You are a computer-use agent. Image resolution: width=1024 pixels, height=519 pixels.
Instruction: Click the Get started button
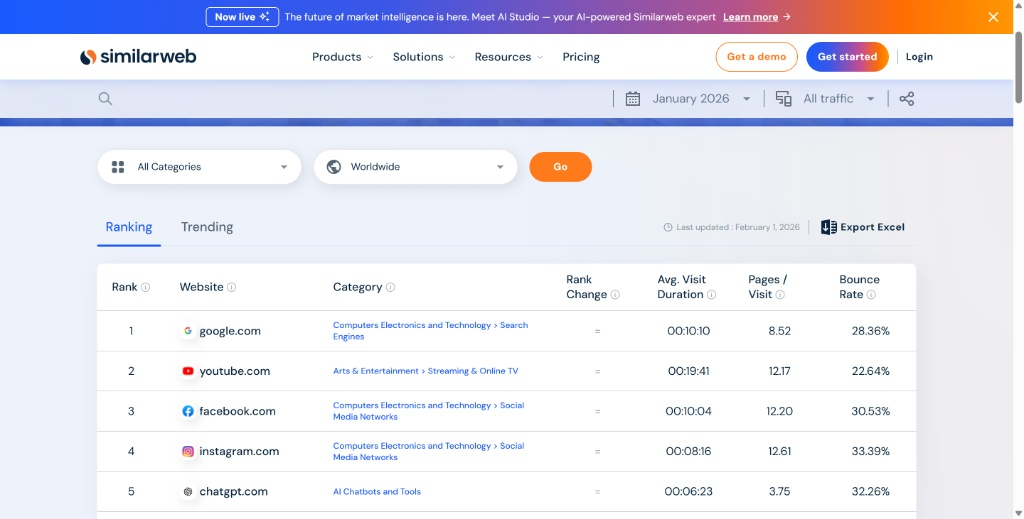click(x=847, y=57)
